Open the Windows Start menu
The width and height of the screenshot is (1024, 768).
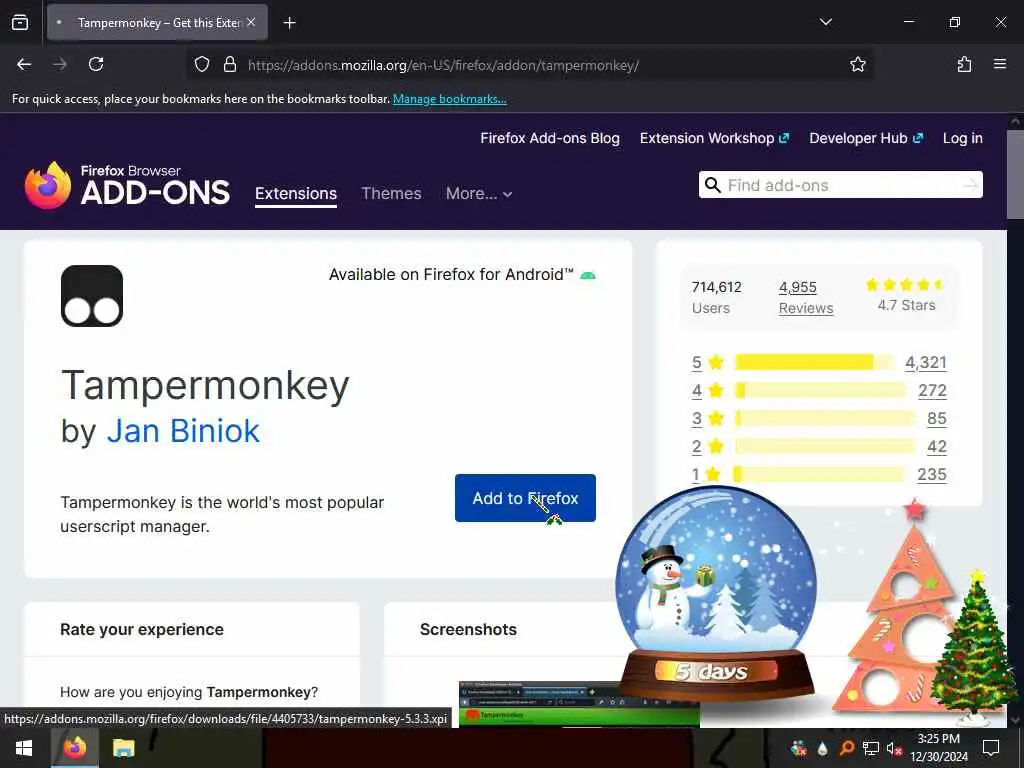[24, 748]
